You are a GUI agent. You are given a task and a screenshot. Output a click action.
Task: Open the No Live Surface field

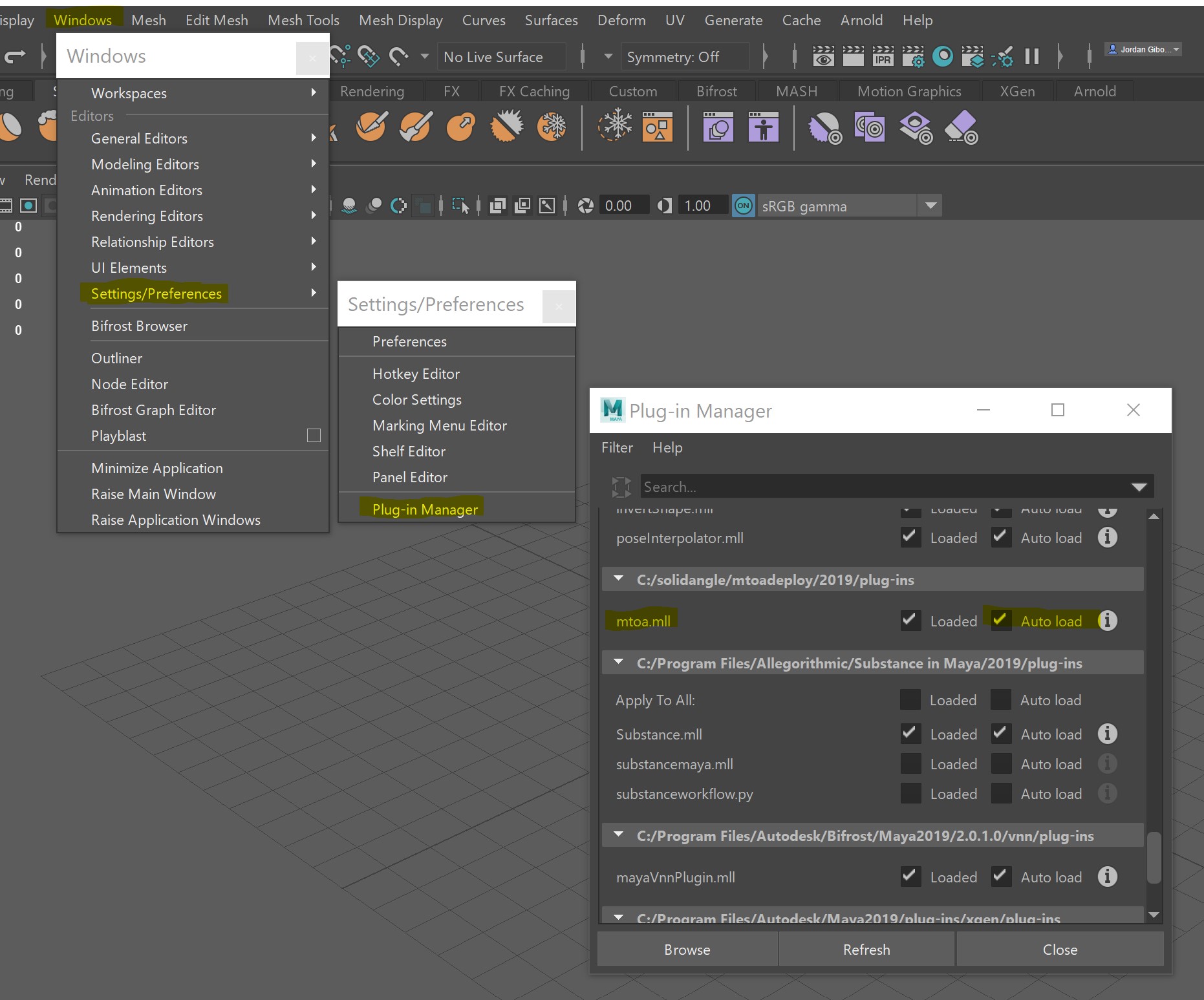point(500,57)
